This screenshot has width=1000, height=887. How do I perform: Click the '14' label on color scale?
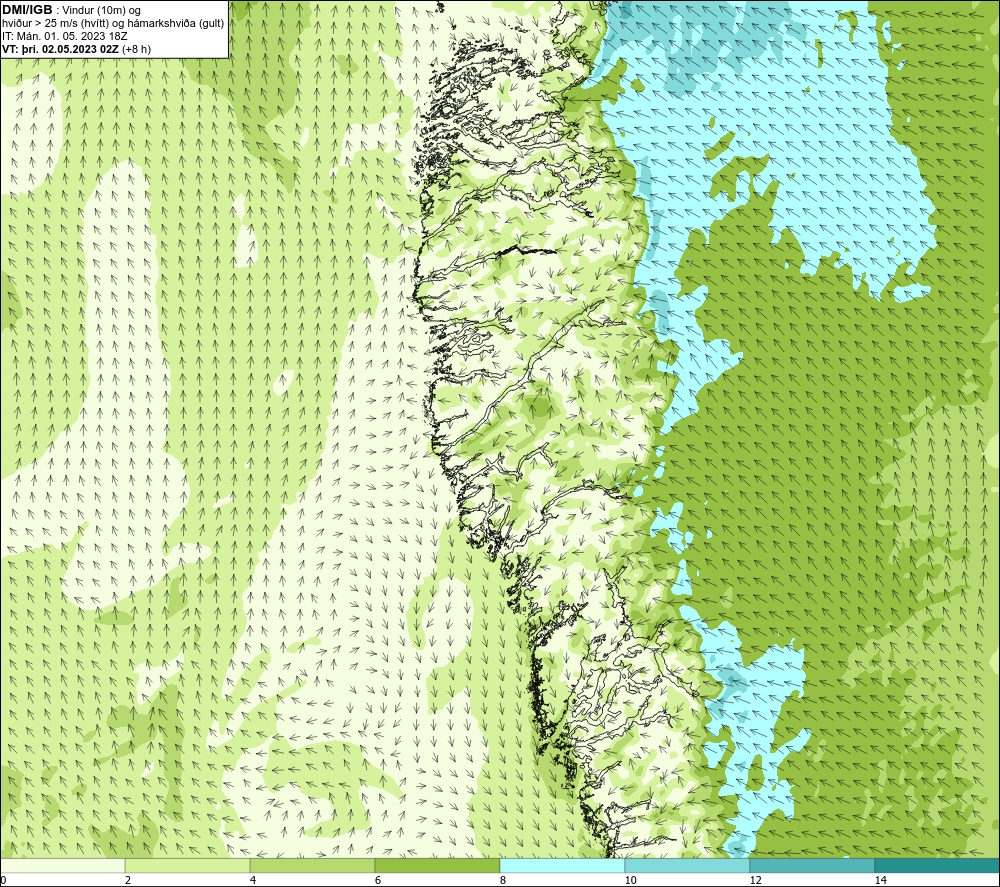tap(880, 880)
